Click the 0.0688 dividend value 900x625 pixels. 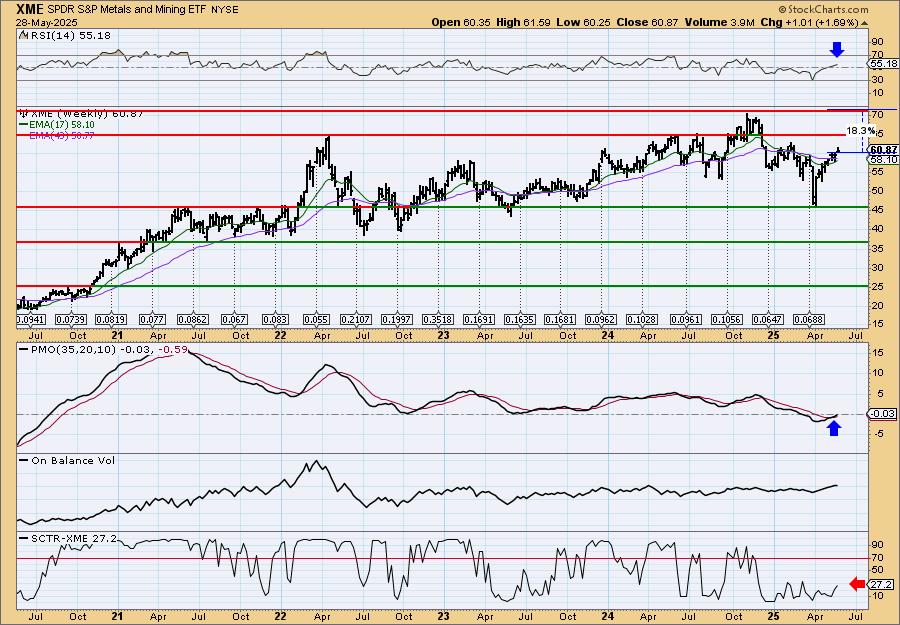point(809,319)
